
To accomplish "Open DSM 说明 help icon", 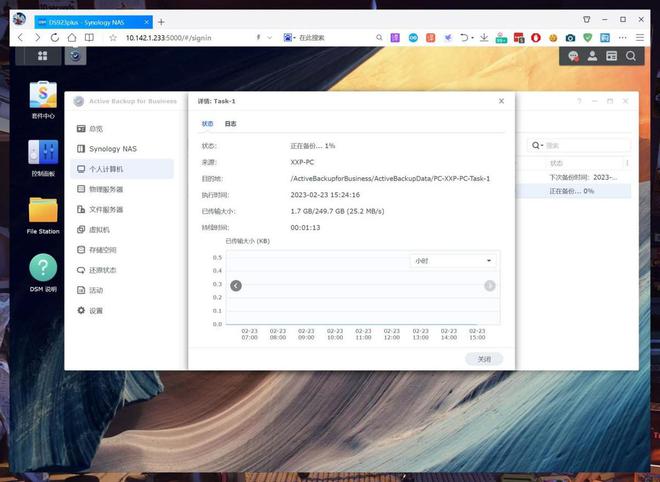I will tap(43, 270).
